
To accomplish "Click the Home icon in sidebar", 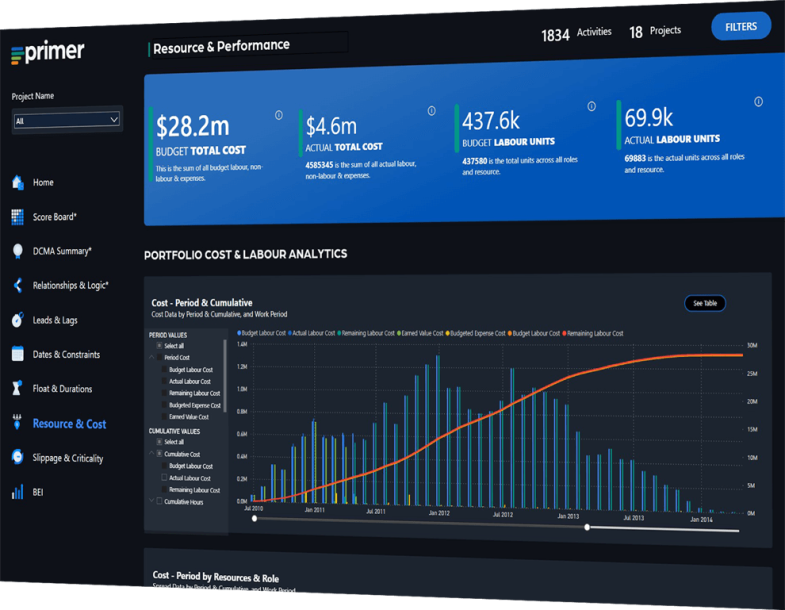I will point(17,182).
